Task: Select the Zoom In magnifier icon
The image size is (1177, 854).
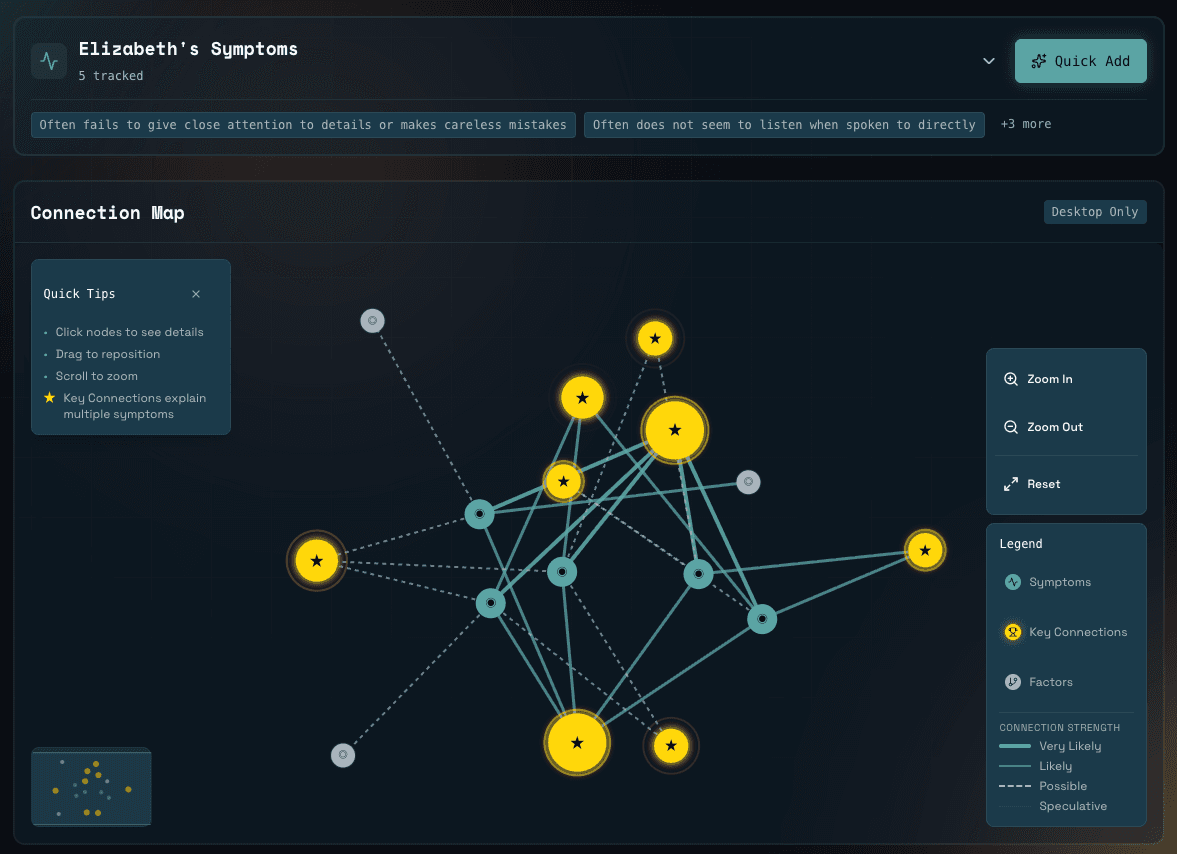Action: click(x=1010, y=379)
